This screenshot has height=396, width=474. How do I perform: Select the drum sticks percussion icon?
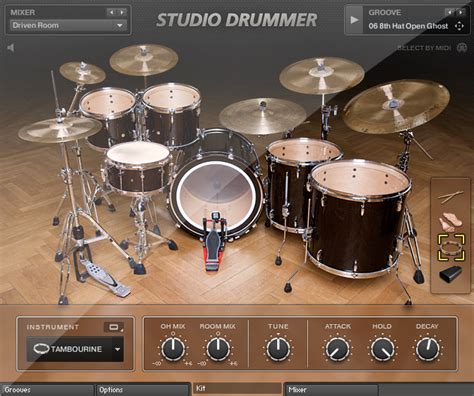(x=451, y=197)
